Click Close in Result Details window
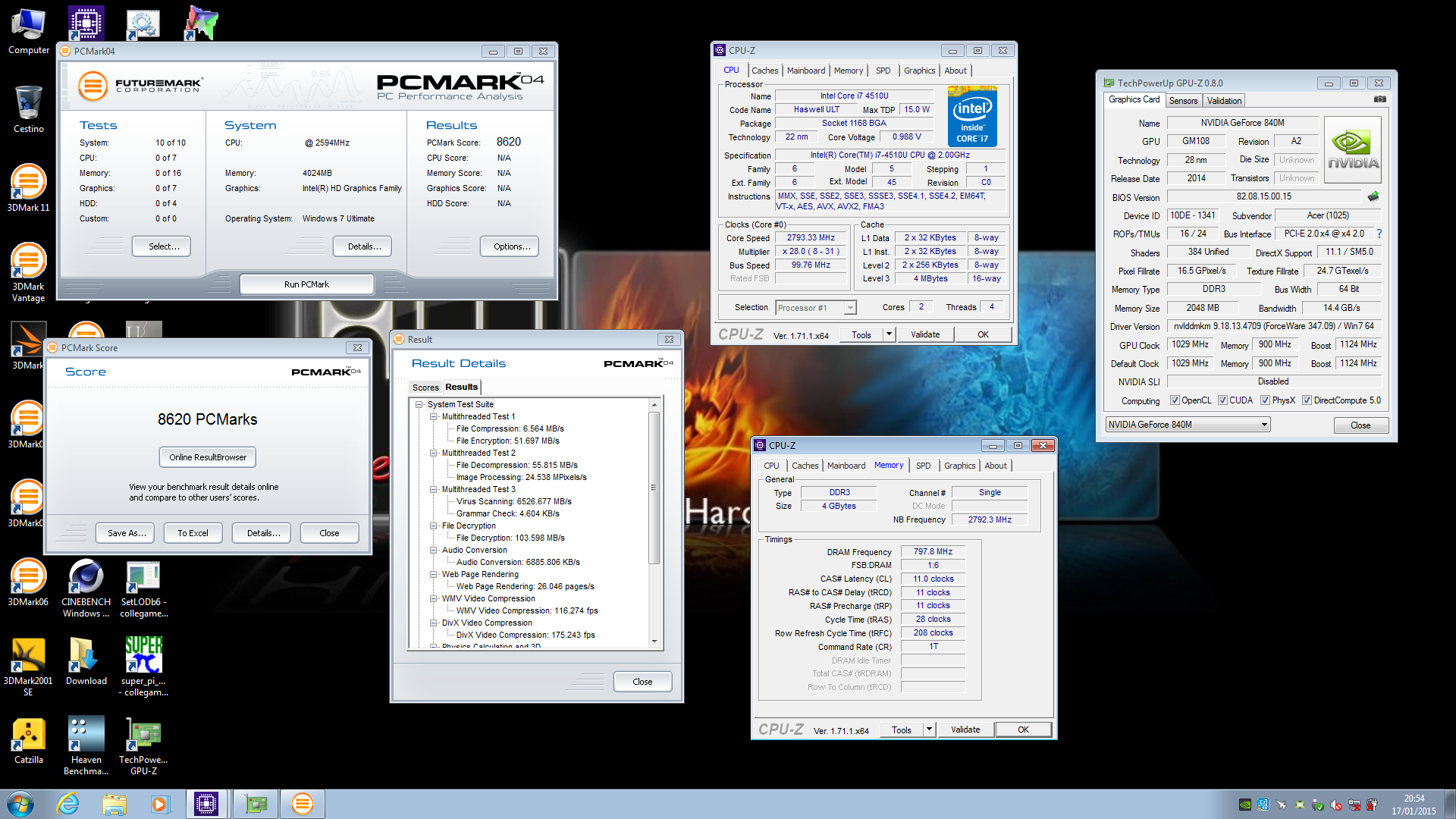The width and height of the screenshot is (1456, 819). click(642, 682)
